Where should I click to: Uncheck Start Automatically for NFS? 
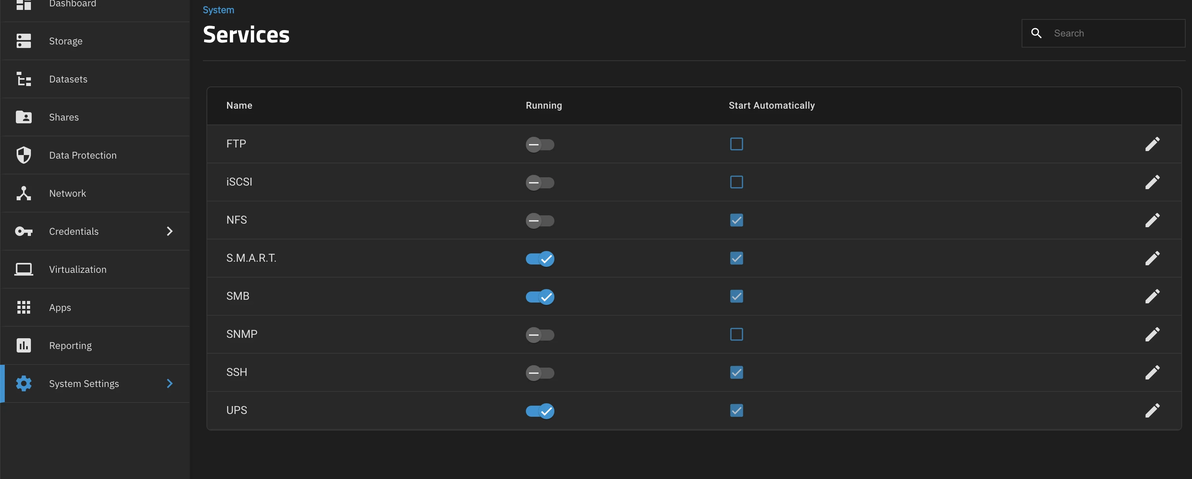click(x=737, y=220)
